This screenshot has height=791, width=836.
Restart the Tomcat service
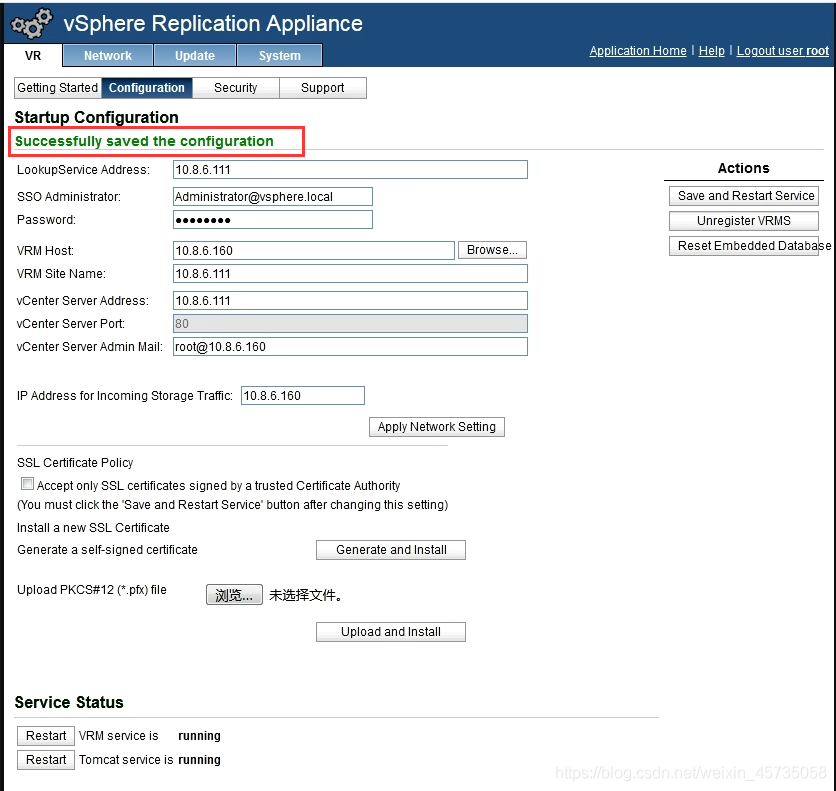(x=46, y=760)
